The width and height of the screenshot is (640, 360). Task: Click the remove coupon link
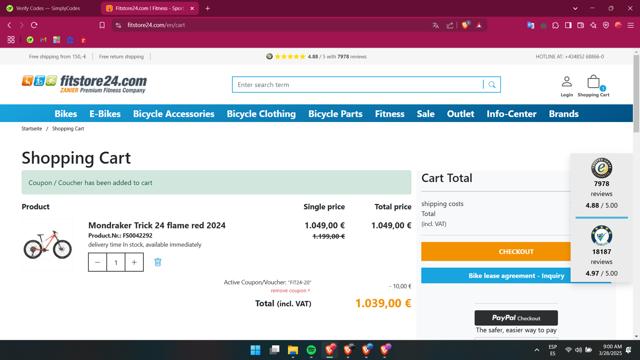pos(290,291)
